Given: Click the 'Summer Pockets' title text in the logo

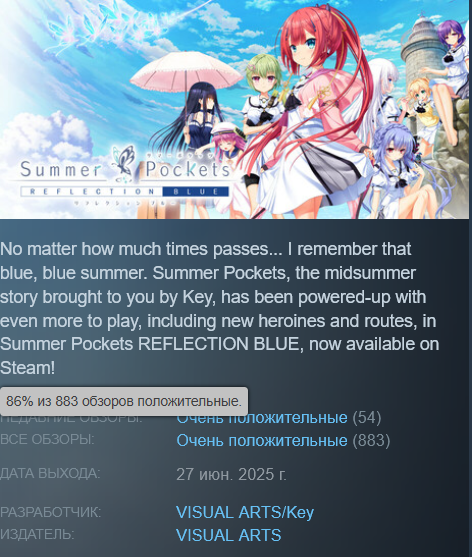Looking at the screenshot, I should tap(125, 169).
